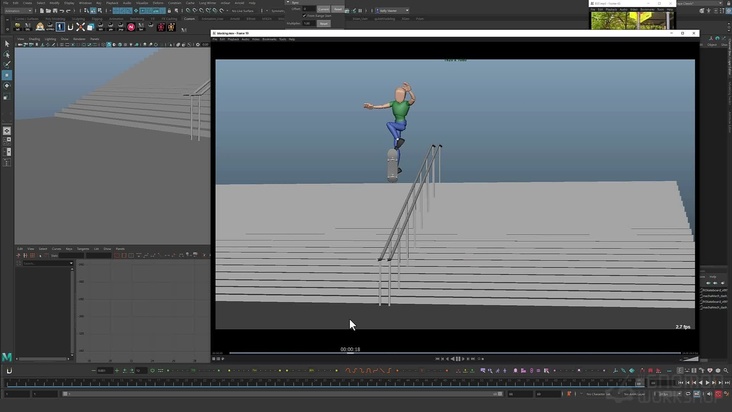732x412 pixels.
Task: Click the first orange tangent curve icon
Action: click(347, 370)
